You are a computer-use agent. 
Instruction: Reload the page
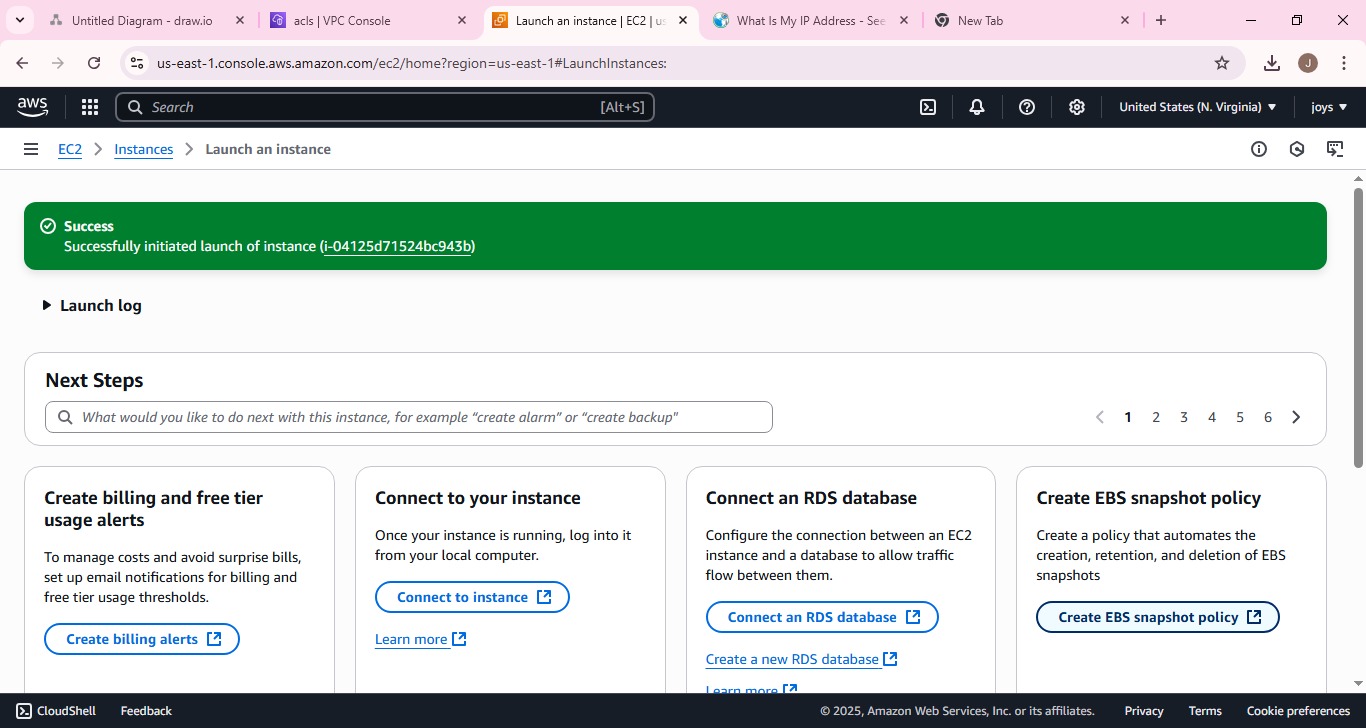pyautogui.click(x=94, y=63)
